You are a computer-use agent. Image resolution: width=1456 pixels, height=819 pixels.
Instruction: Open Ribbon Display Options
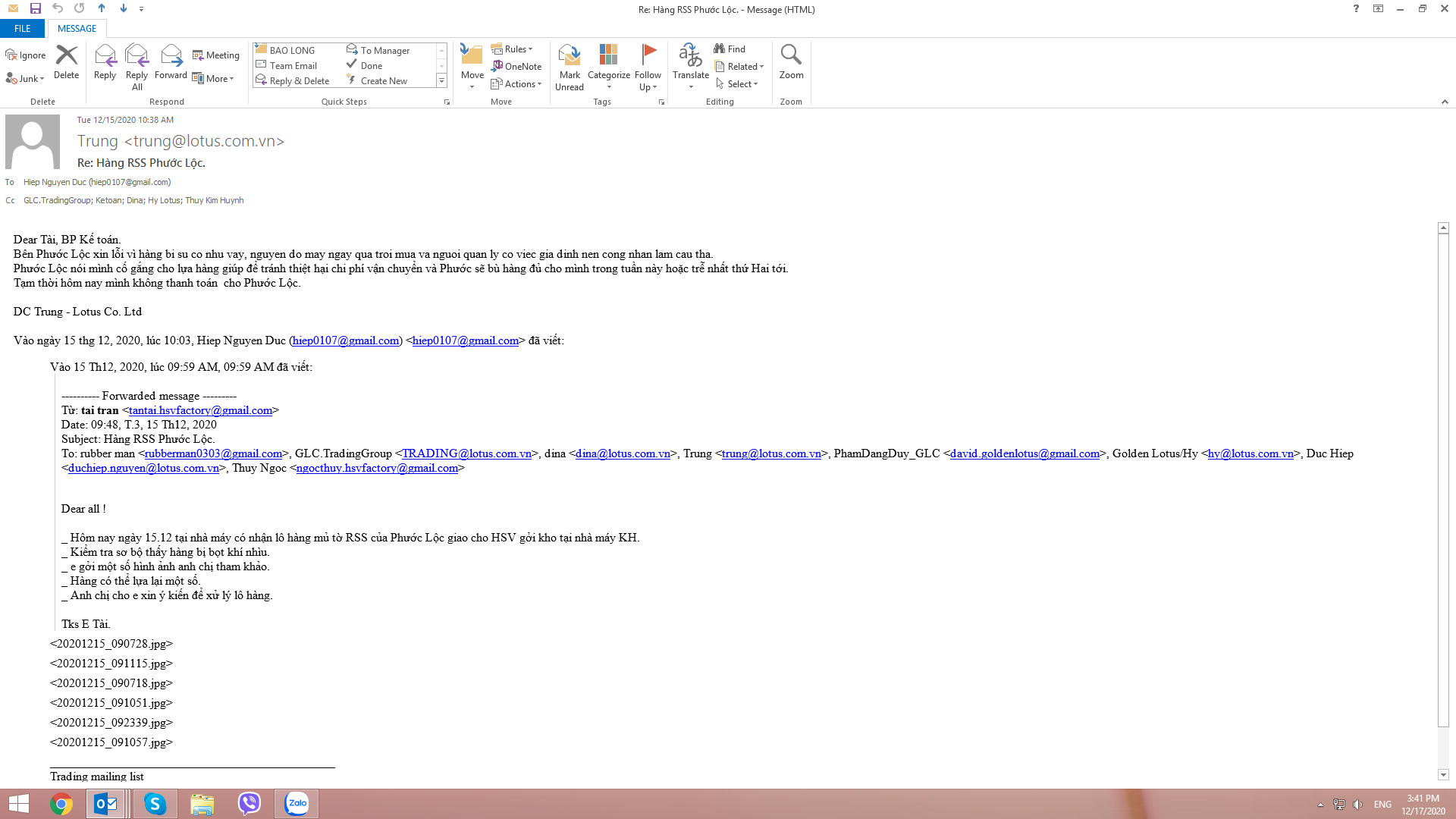pos(1378,8)
